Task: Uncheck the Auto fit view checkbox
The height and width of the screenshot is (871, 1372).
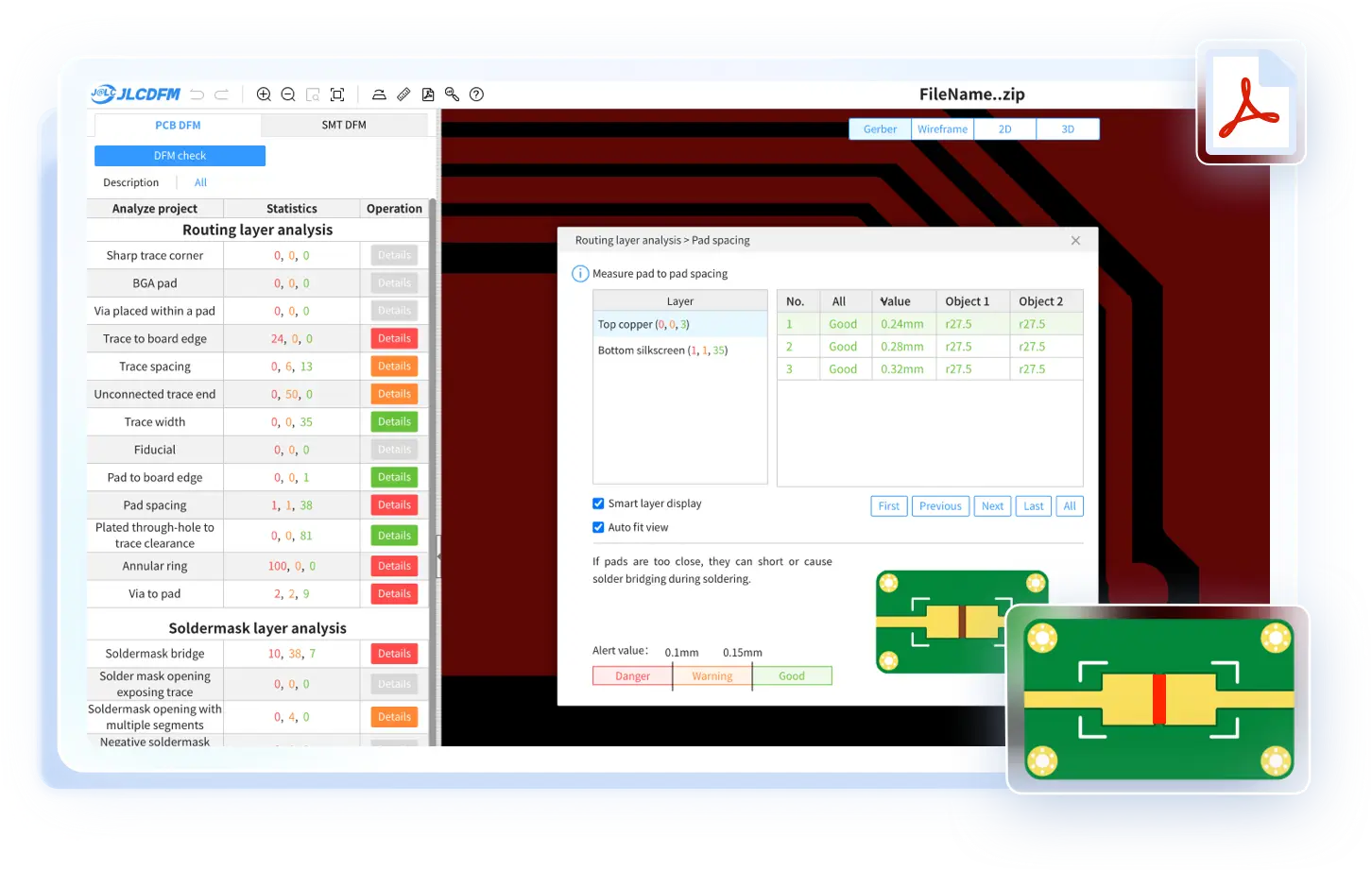Action: 598,527
